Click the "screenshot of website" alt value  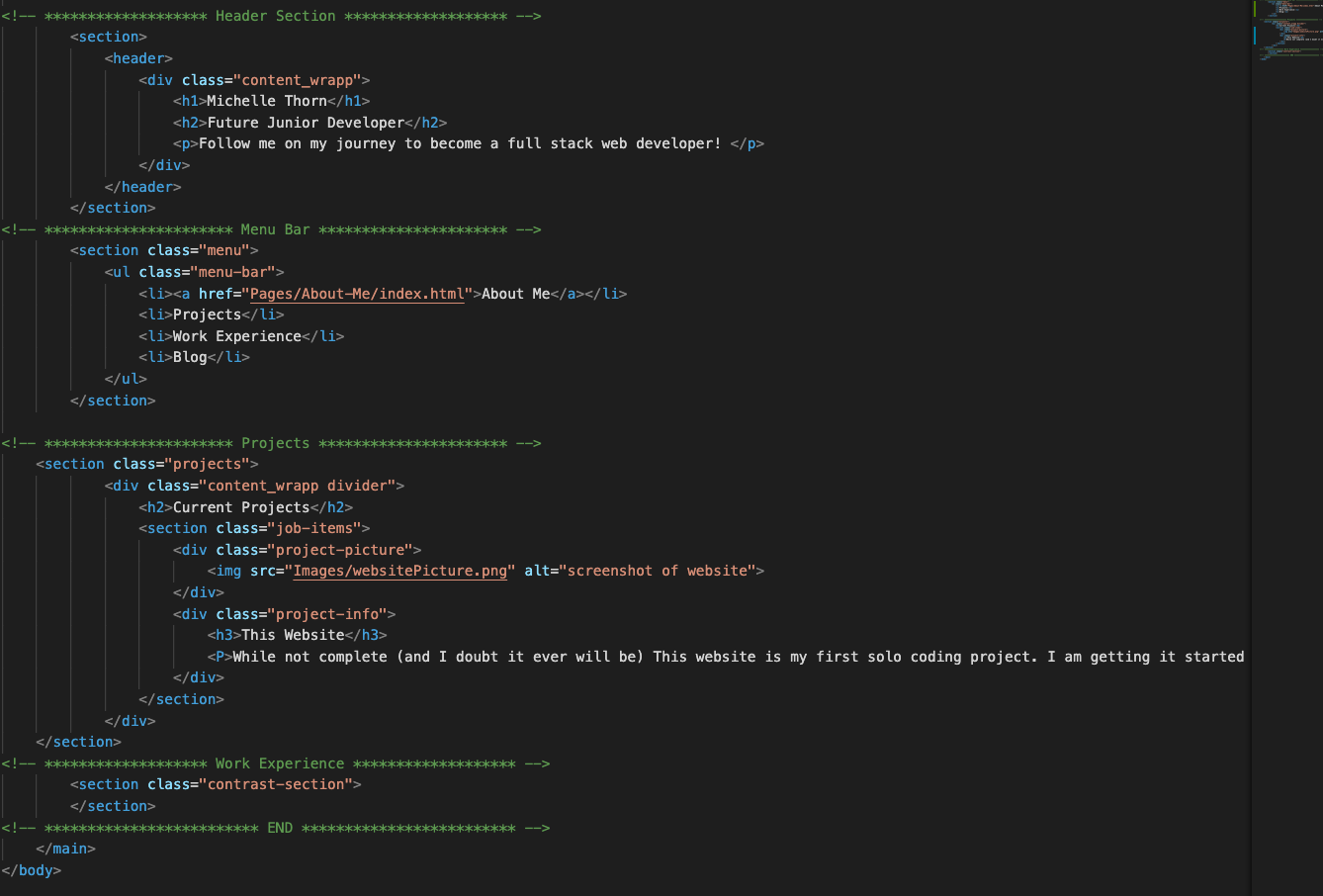click(x=657, y=571)
